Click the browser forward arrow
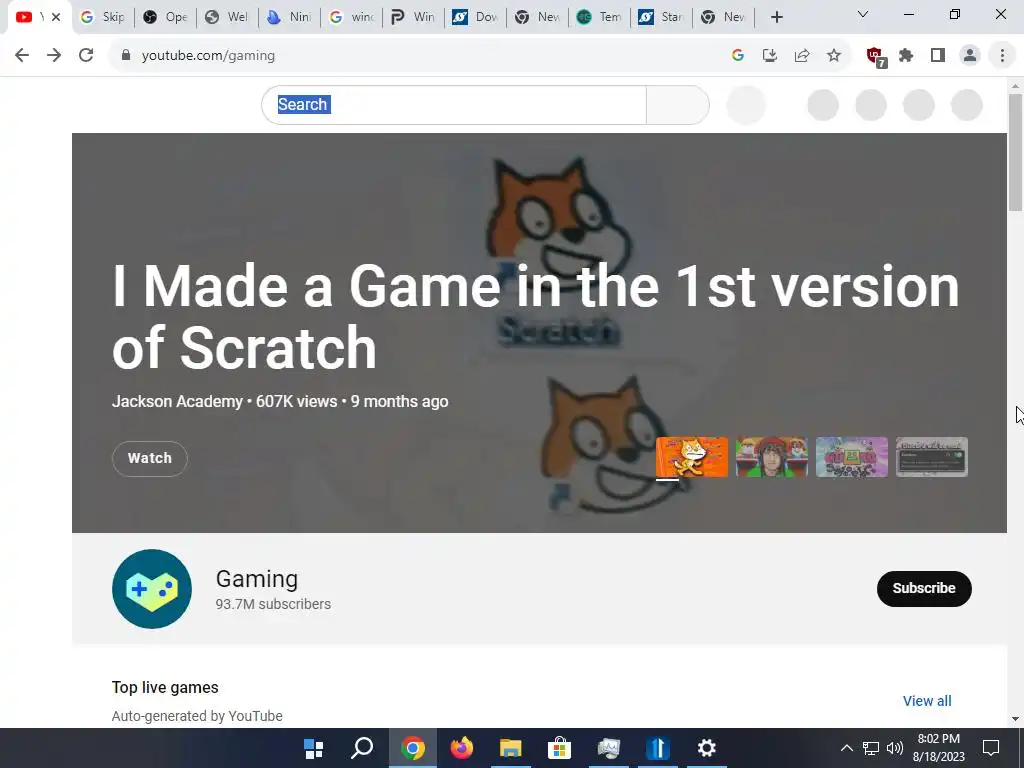 tap(54, 56)
